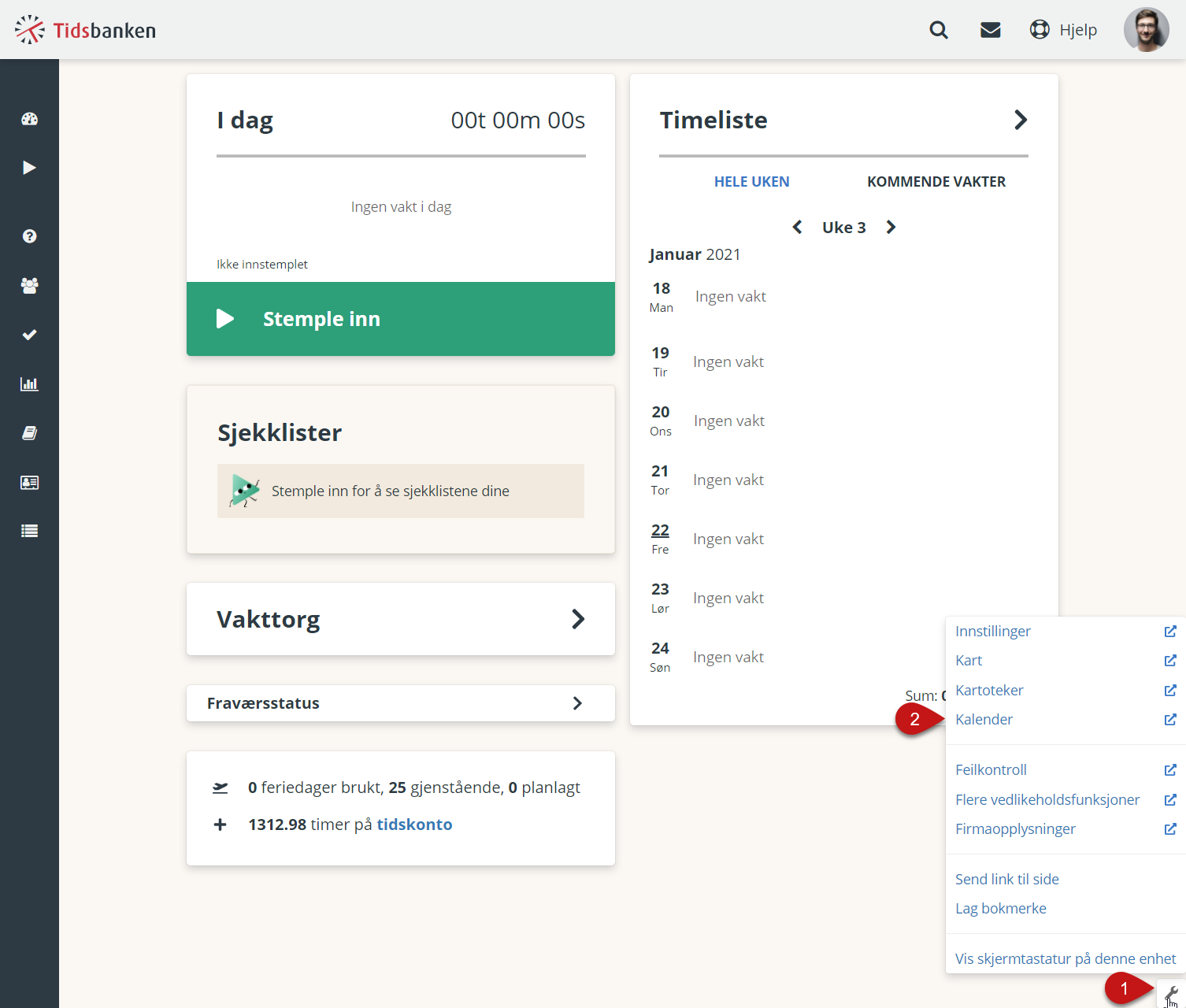Open the list sidebar icon
The image size is (1186, 1008).
point(29,531)
